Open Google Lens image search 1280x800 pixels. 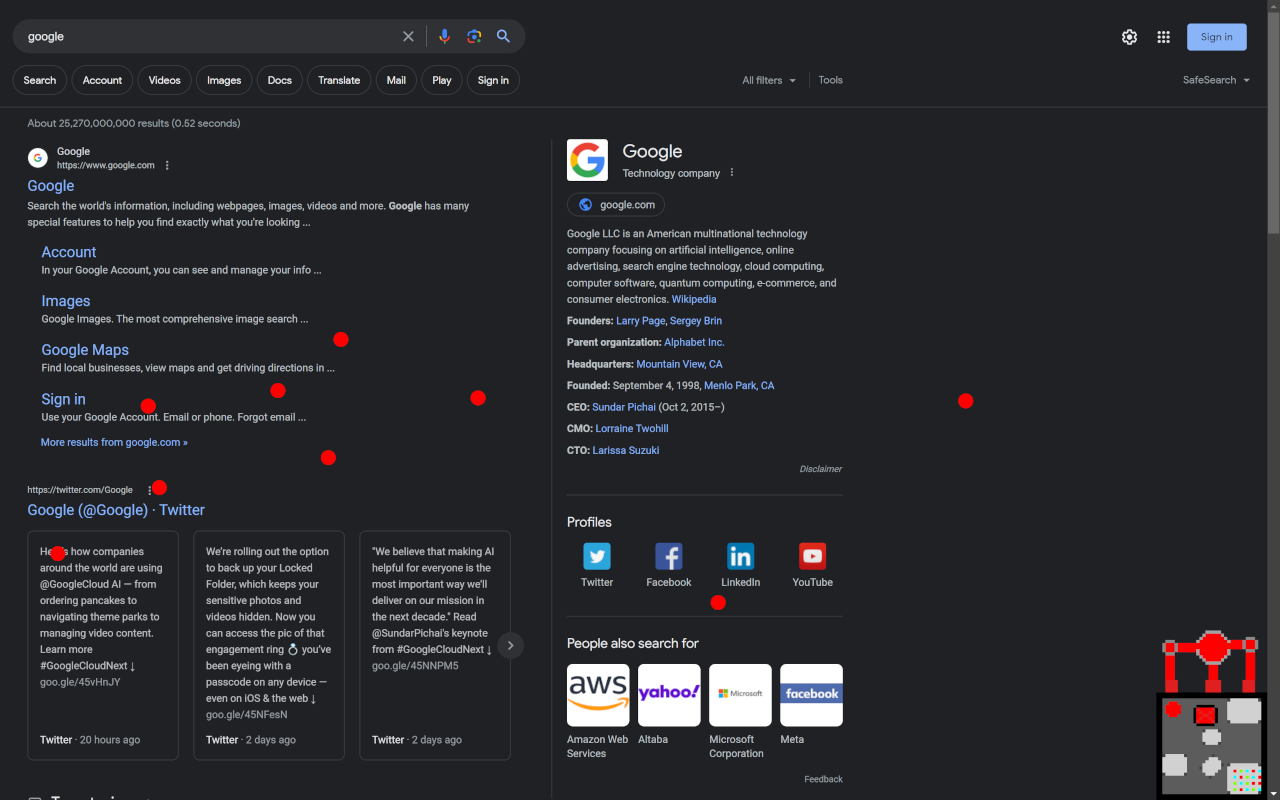point(474,37)
